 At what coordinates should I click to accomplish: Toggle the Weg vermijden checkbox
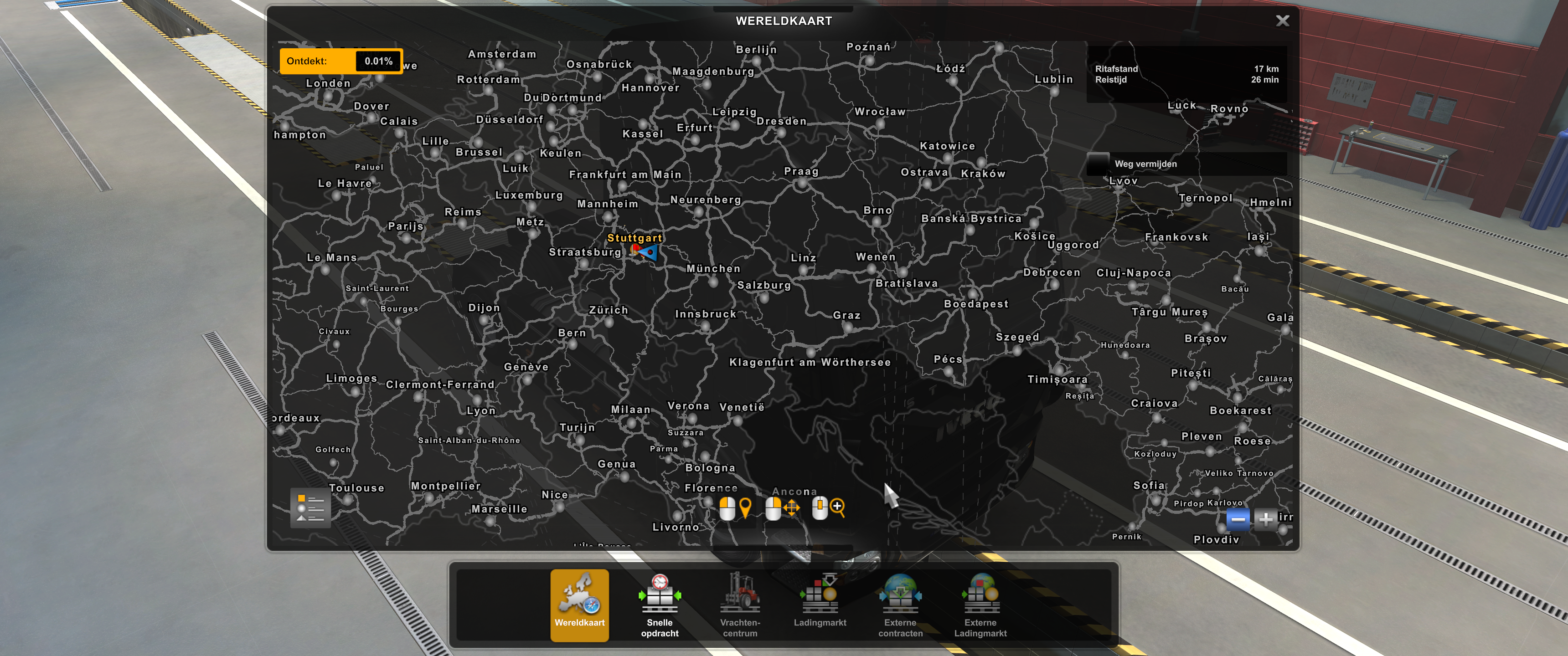pos(1099,164)
